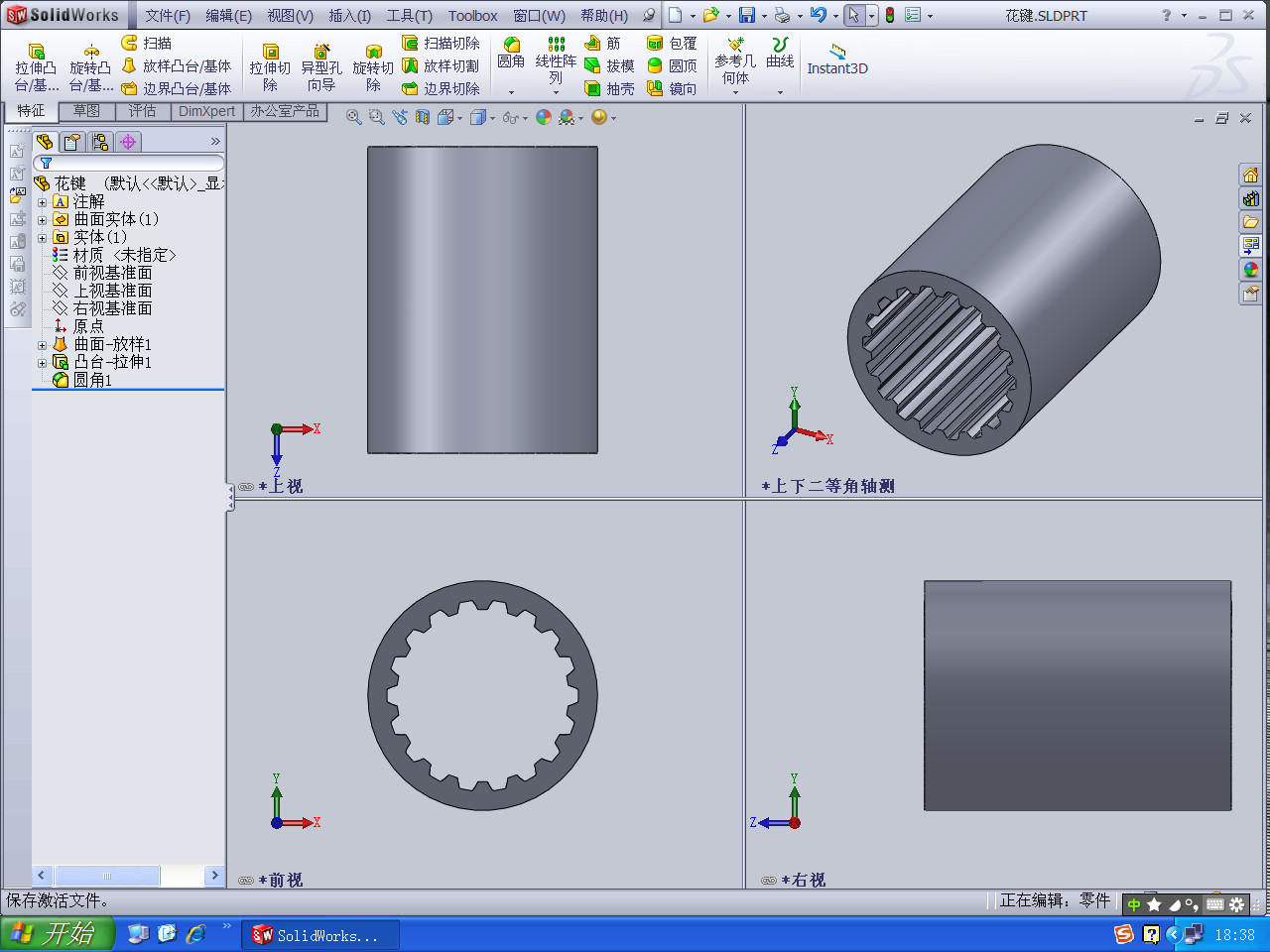This screenshot has height=952, width=1270.
Task: Choose the 扫描 sweep tool
Action: 147,43
